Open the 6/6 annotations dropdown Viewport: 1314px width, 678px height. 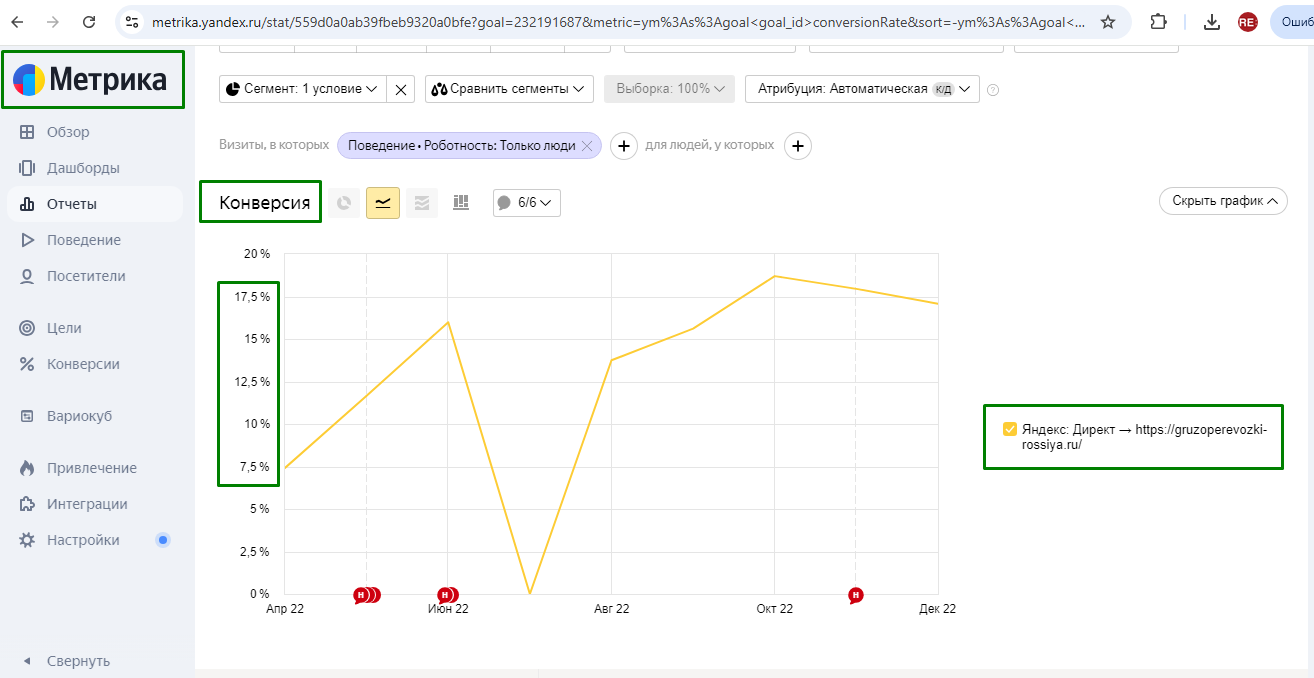[527, 203]
